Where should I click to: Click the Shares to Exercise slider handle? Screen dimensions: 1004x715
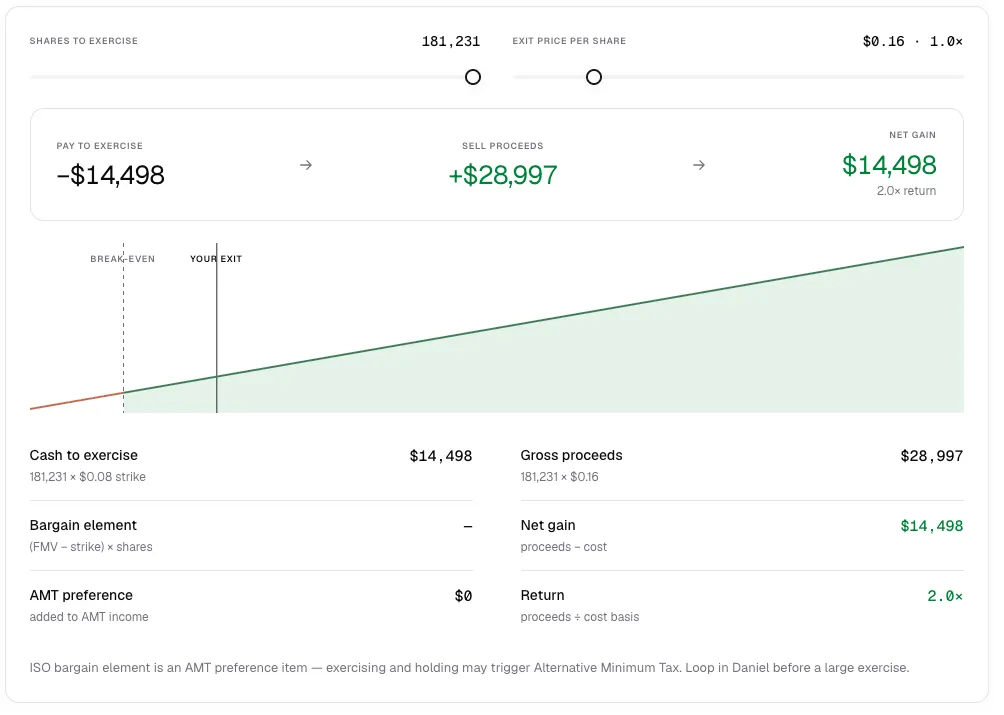coord(473,77)
